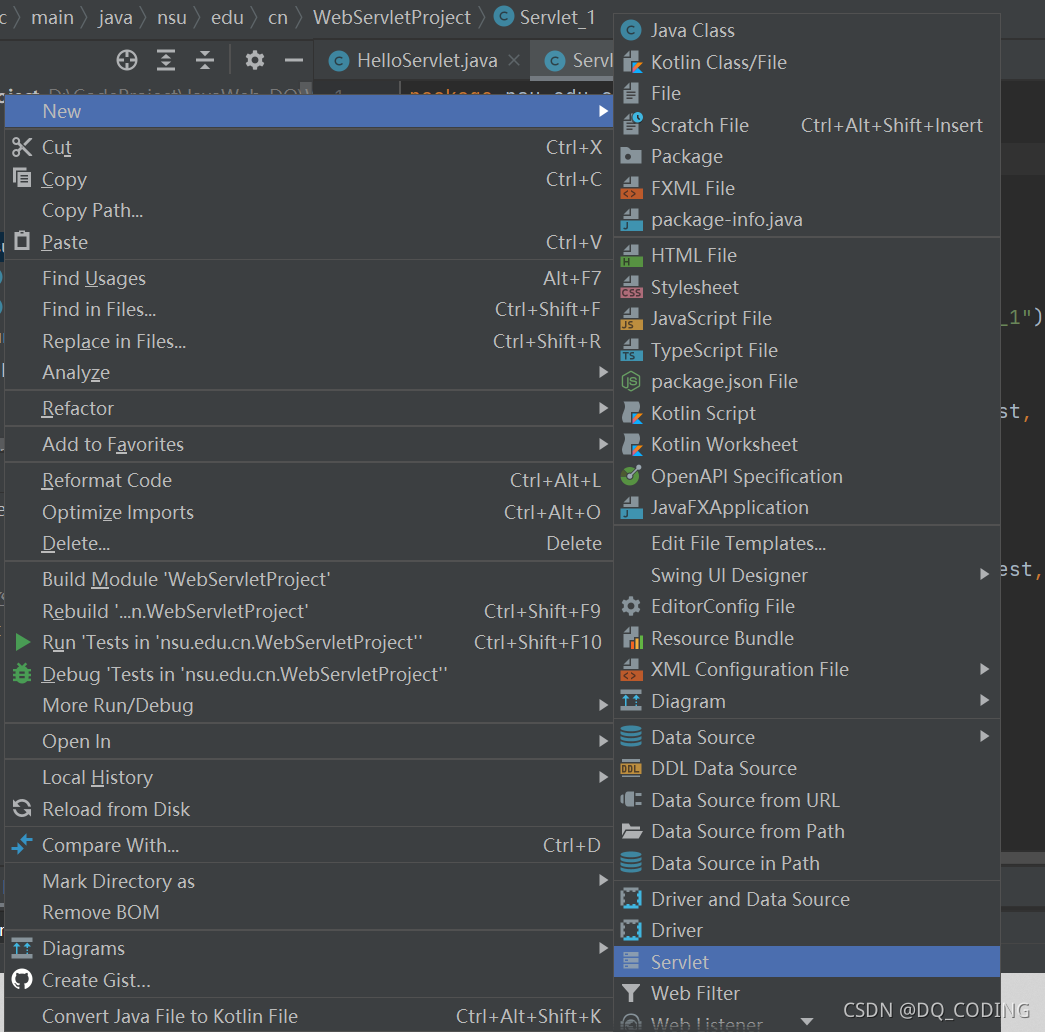The height and width of the screenshot is (1032, 1045).
Task: Expand the Local History submenu arrow
Action: pos(603,777)
